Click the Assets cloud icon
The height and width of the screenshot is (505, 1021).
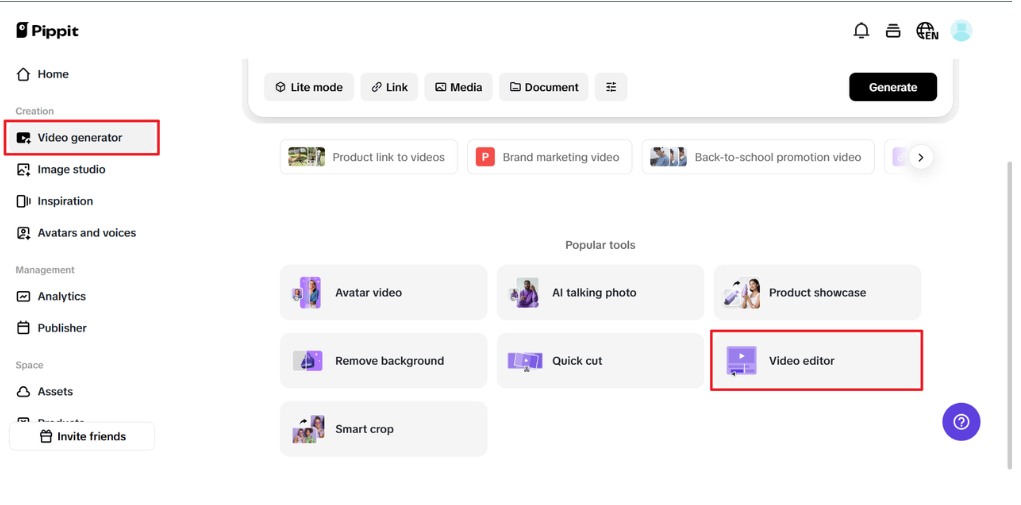pyautogui.click(x=23, y=392)
